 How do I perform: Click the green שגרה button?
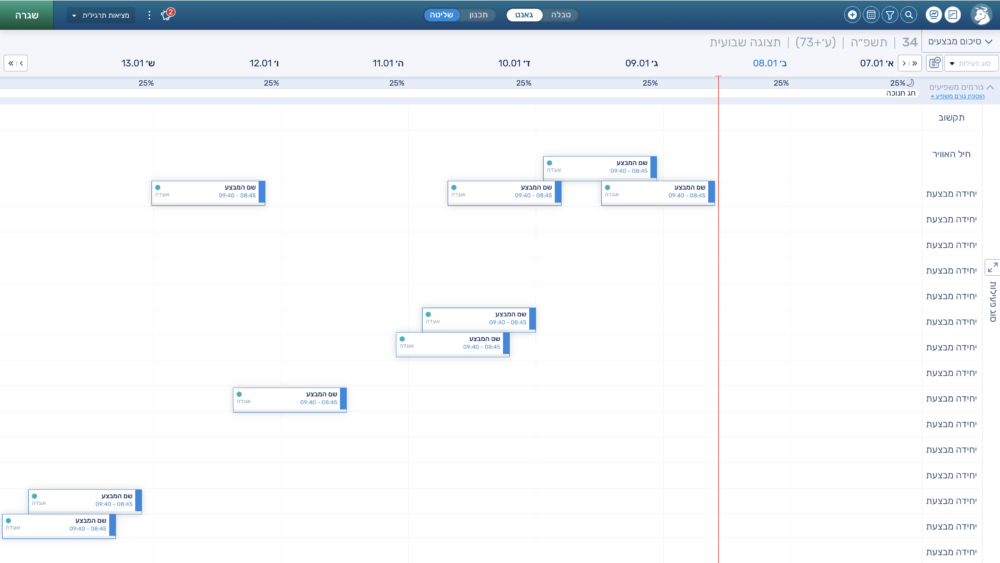(27, 15)
